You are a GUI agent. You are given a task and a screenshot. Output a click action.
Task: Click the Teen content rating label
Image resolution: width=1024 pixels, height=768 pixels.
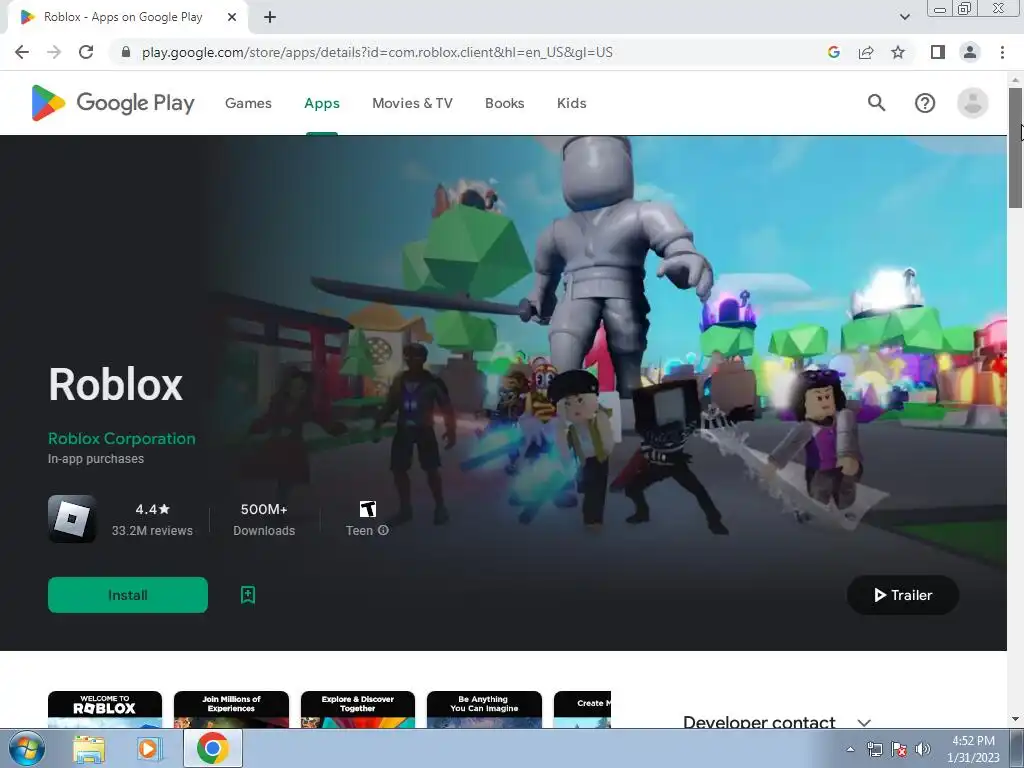click(x=359, y=530)
